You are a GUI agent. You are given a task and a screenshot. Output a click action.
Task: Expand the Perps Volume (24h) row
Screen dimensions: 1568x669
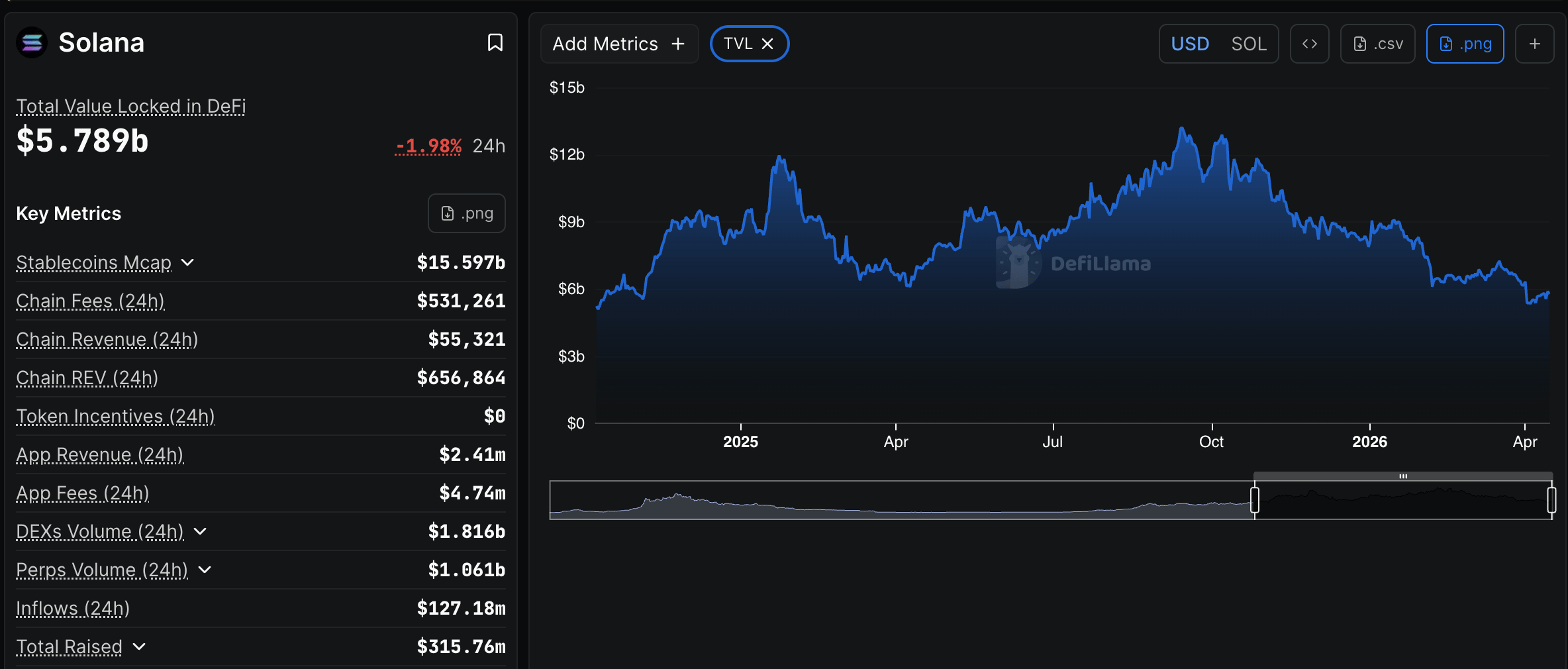point(205,570)
